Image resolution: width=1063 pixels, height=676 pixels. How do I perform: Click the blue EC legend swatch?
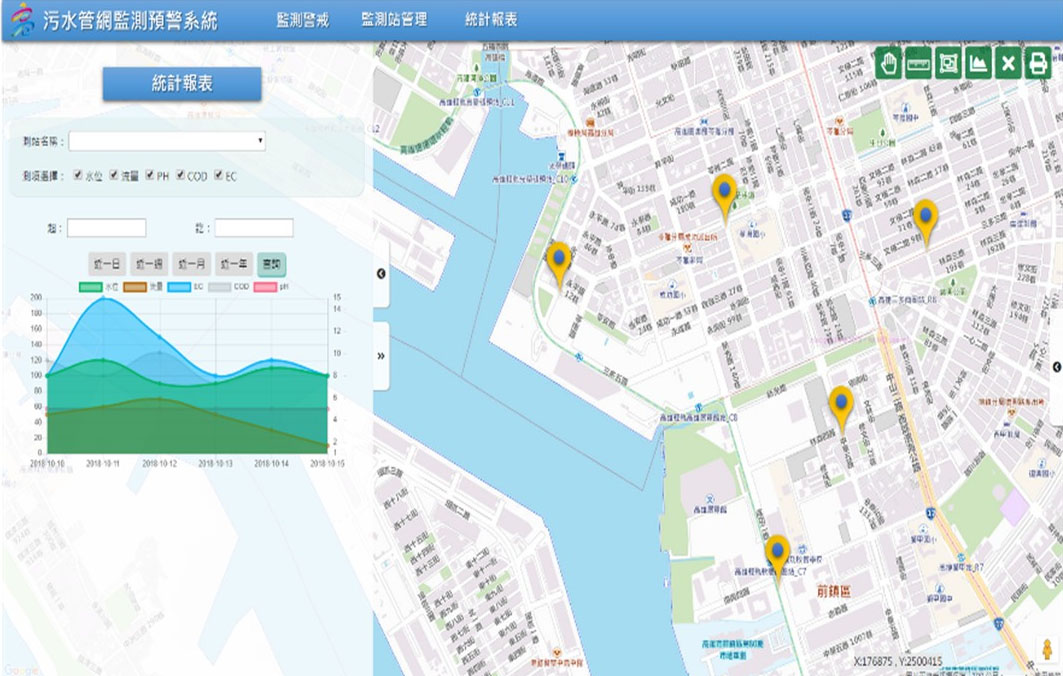pyautogui.click(x=179, y=287)
